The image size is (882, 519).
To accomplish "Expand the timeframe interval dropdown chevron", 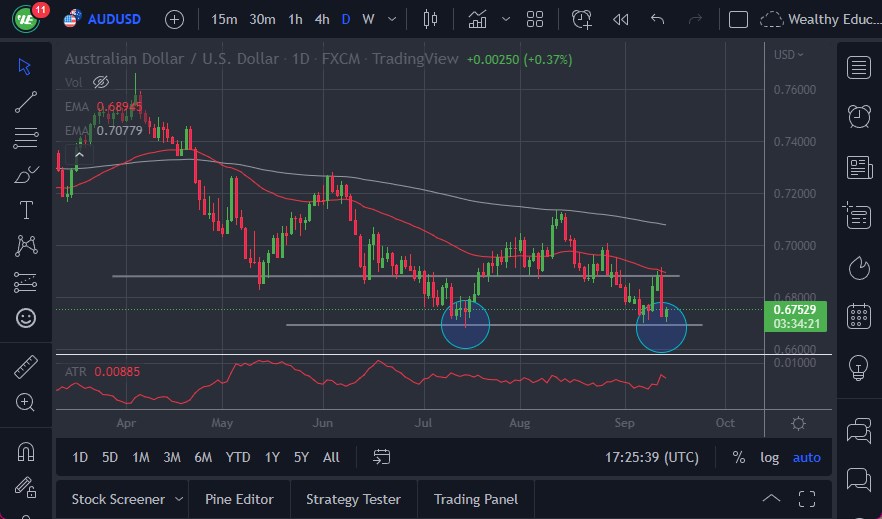I will [391, 19].
